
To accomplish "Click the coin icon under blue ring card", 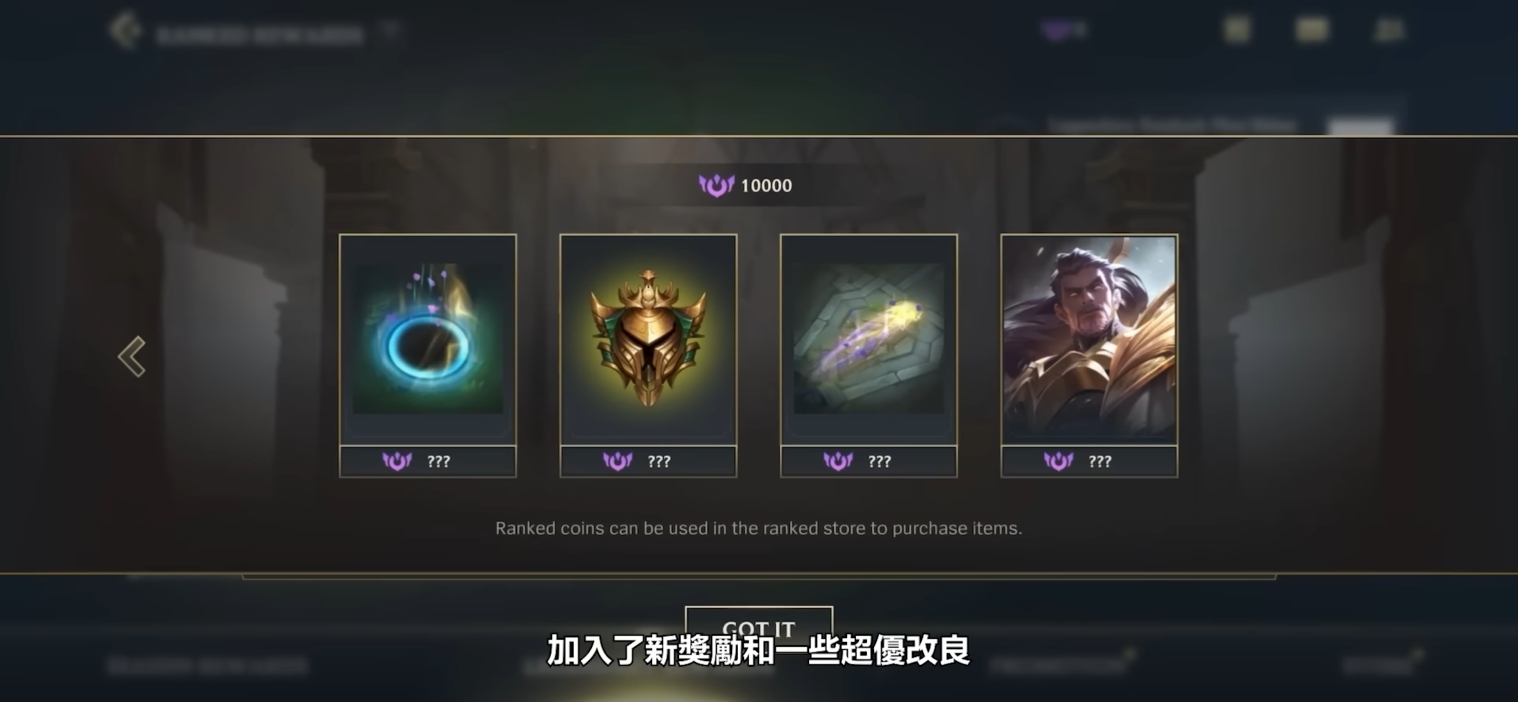I will click(397, 461).
